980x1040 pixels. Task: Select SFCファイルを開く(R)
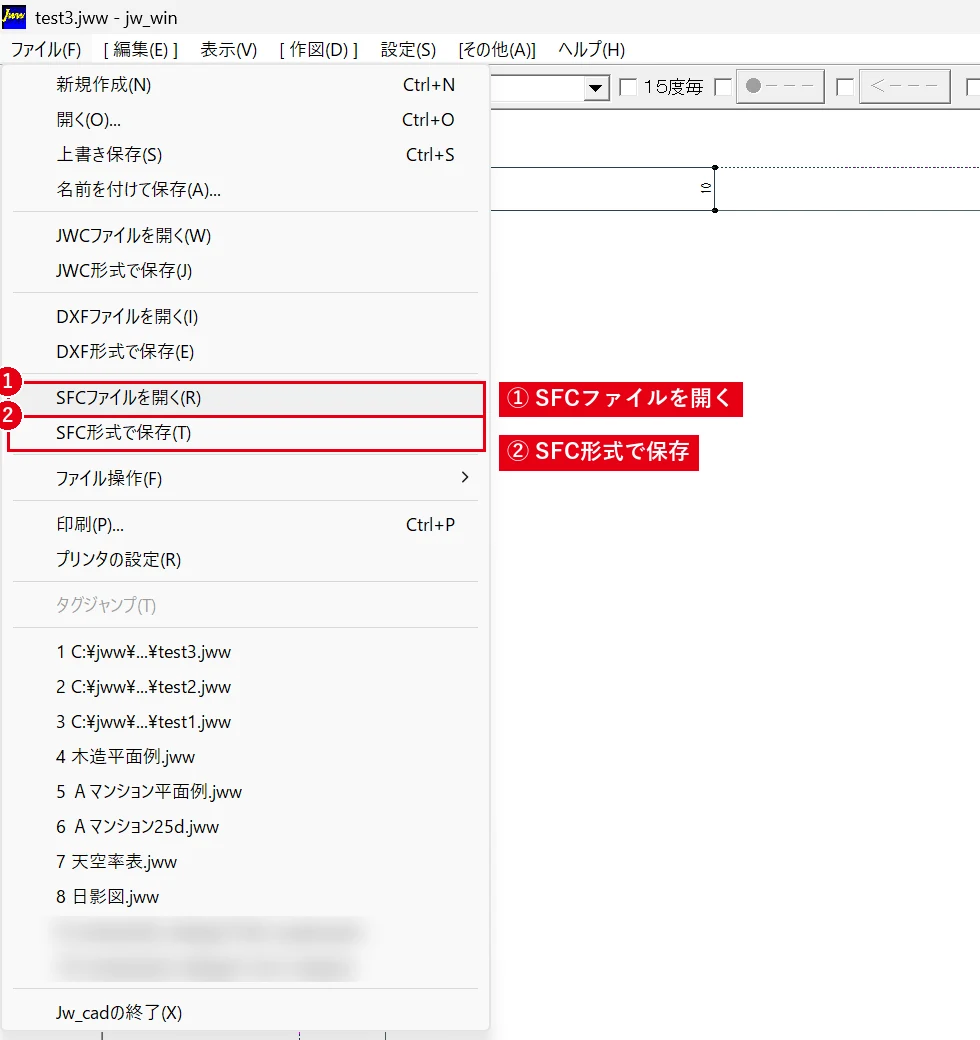click(245, 398)
